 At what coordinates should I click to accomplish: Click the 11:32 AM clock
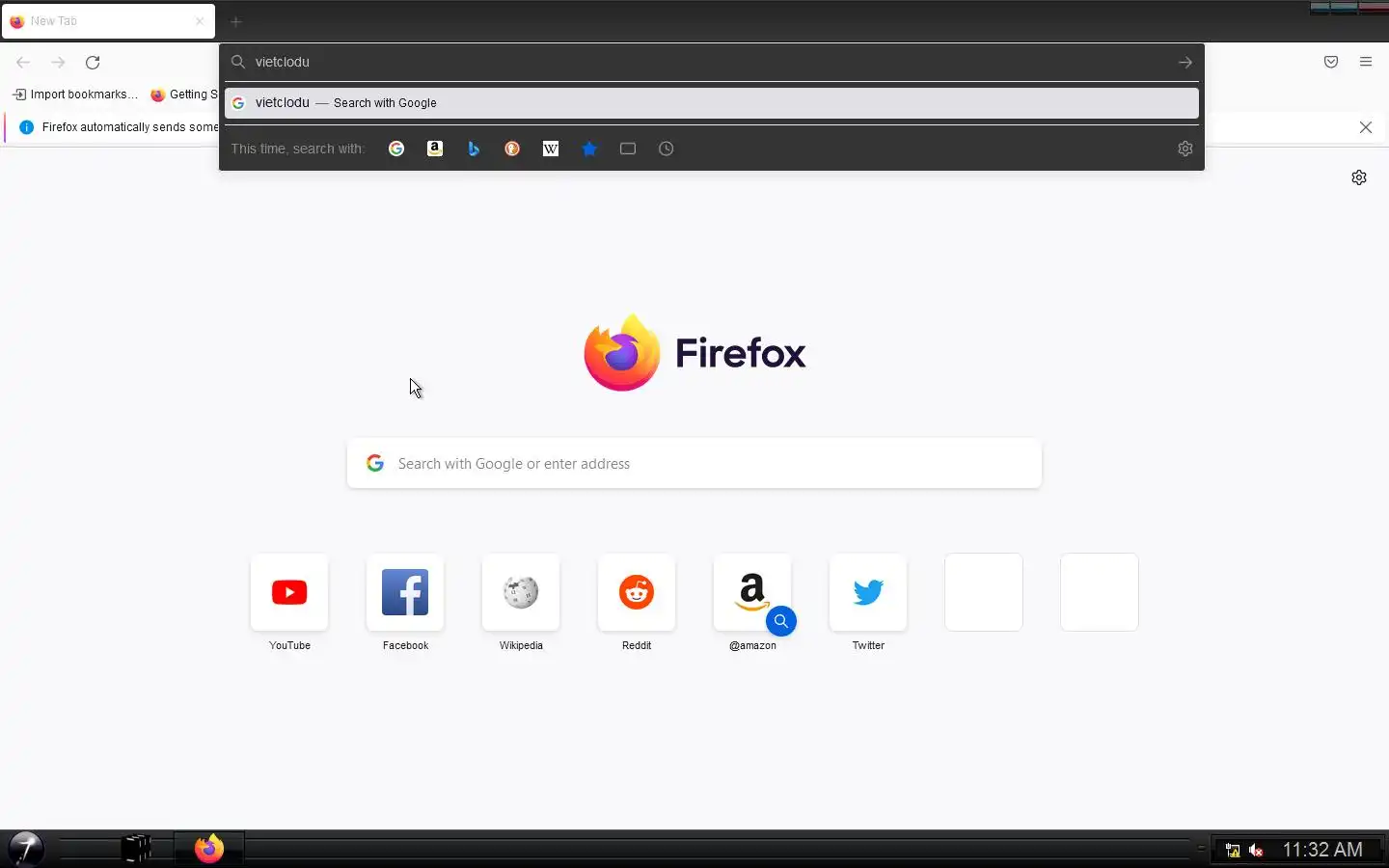(x=1322, y=850)
